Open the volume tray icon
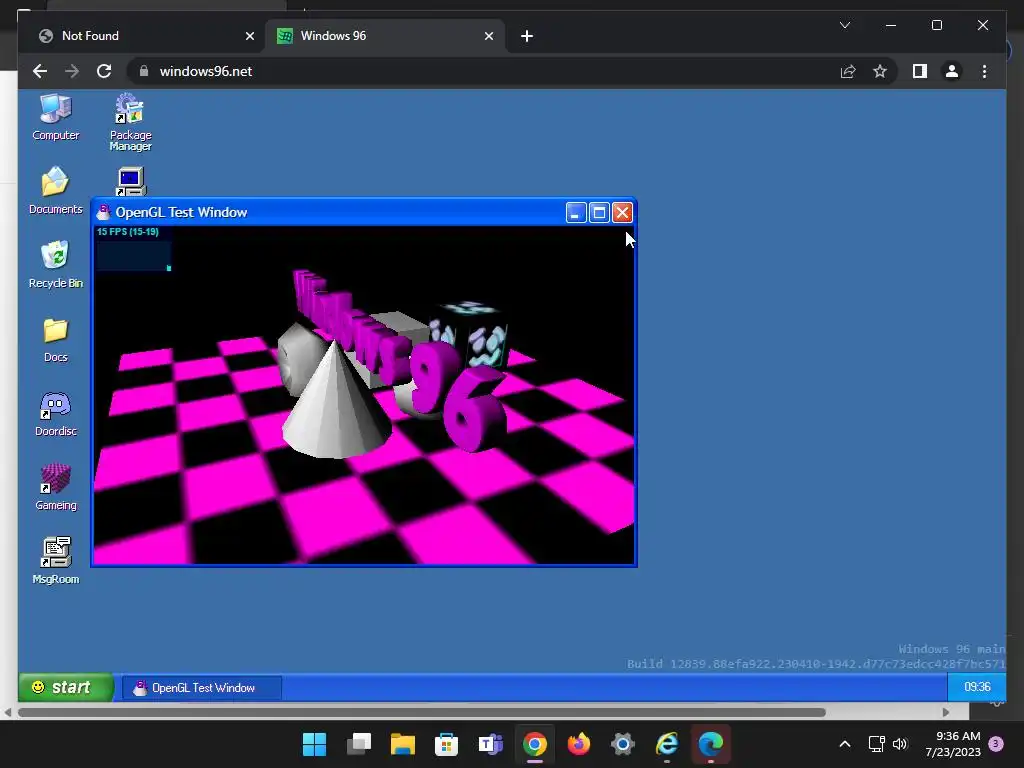The height and width of the screenshot is (768, 1024). tap(900, 744)
